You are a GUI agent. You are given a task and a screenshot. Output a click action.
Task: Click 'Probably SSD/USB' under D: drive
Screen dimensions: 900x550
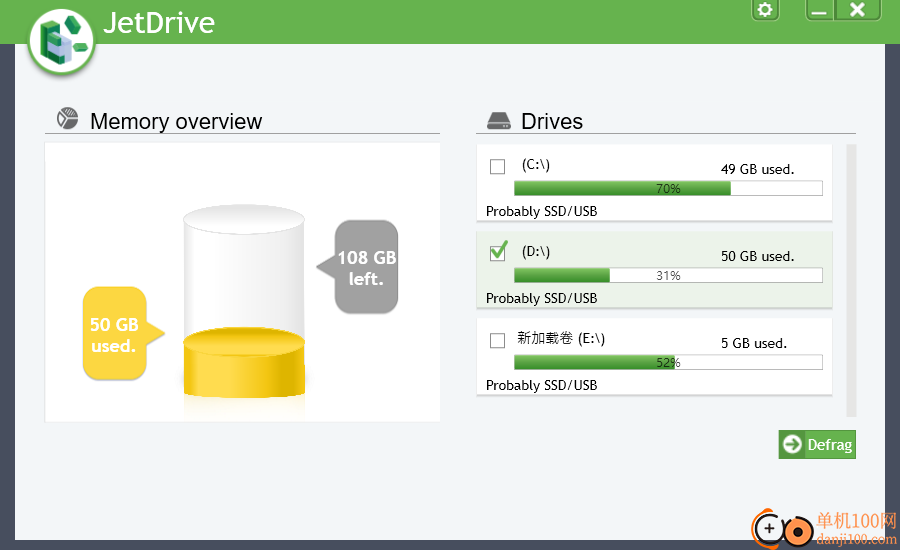tap(541, 298)
